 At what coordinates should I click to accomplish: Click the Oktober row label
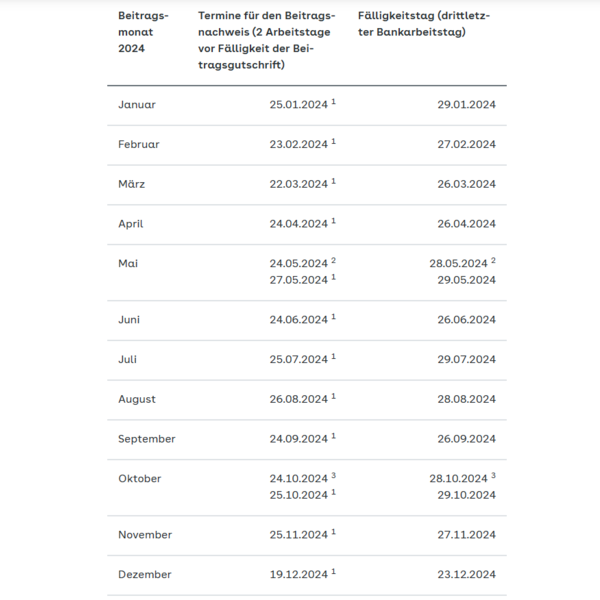pos(140,479)
